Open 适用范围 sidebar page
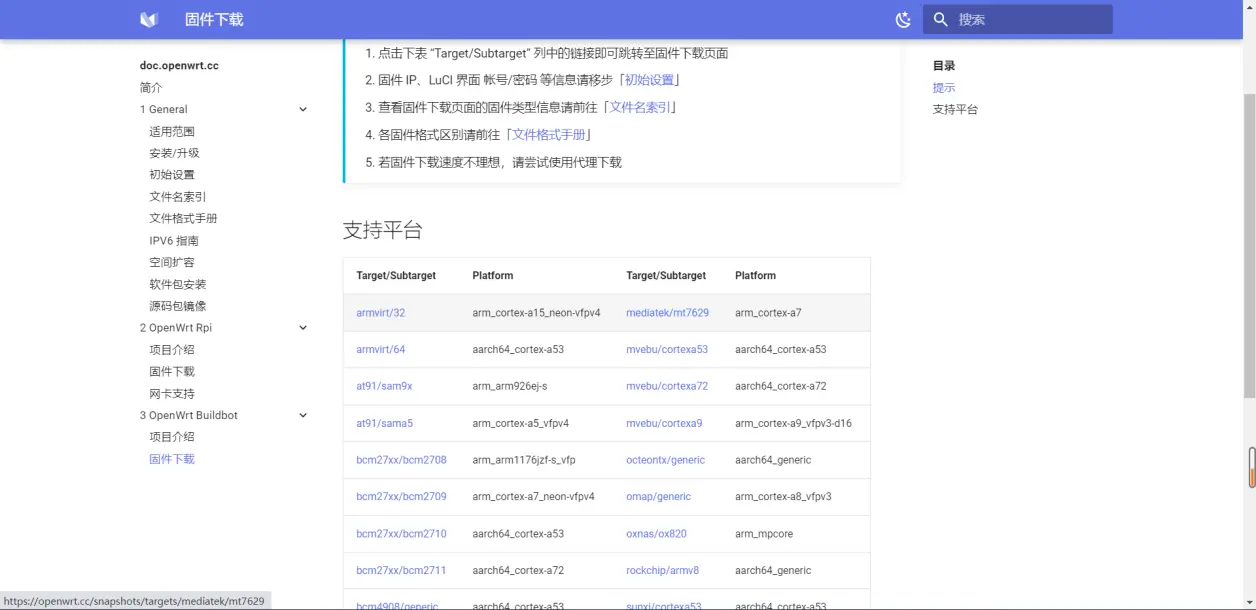 point(172,132)
